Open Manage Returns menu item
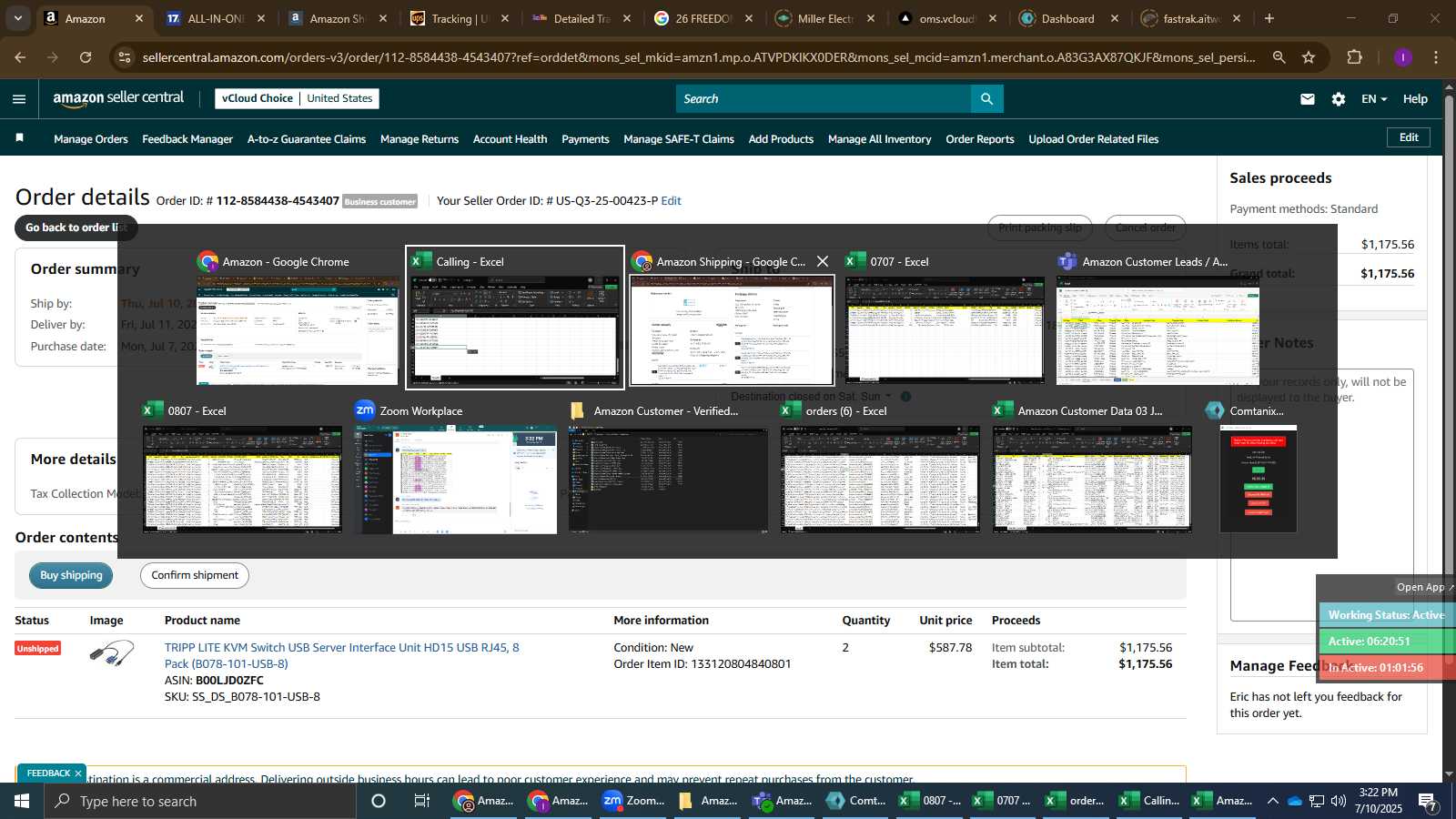1456x819 pixels. click(420, 139)
